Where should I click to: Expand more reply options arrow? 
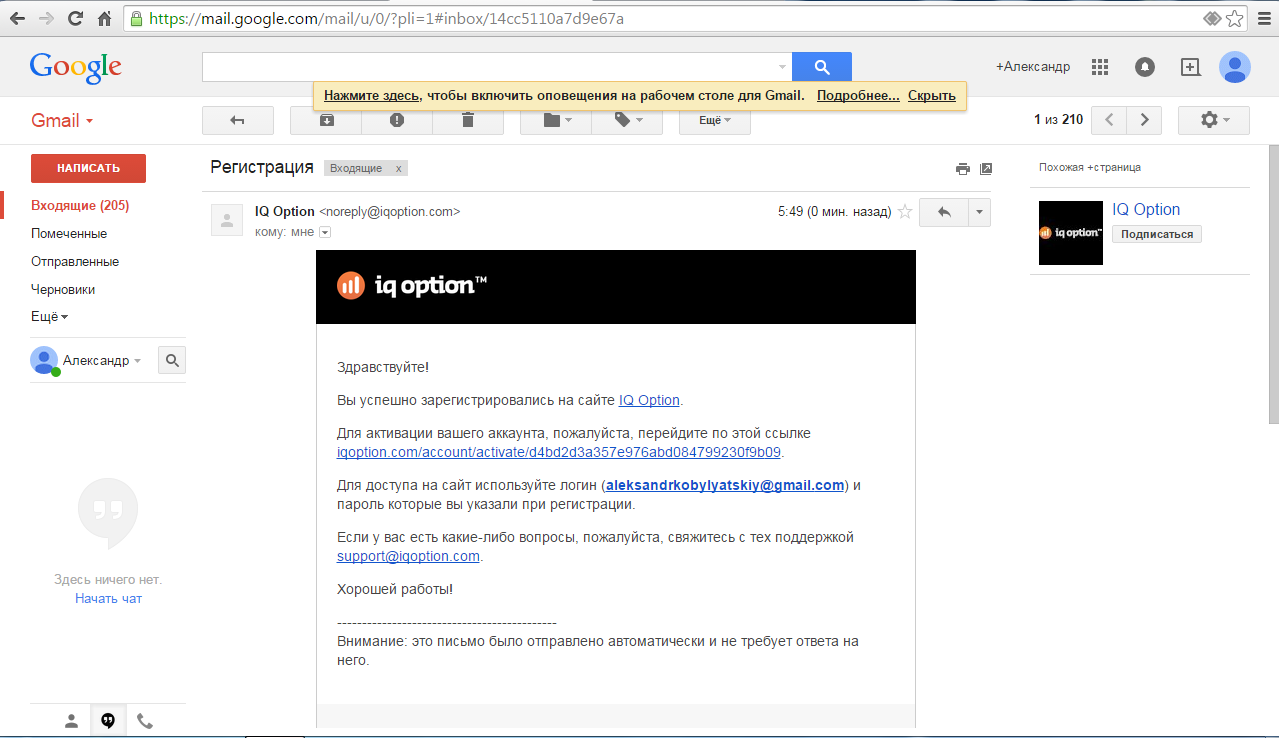coord(980,212)
